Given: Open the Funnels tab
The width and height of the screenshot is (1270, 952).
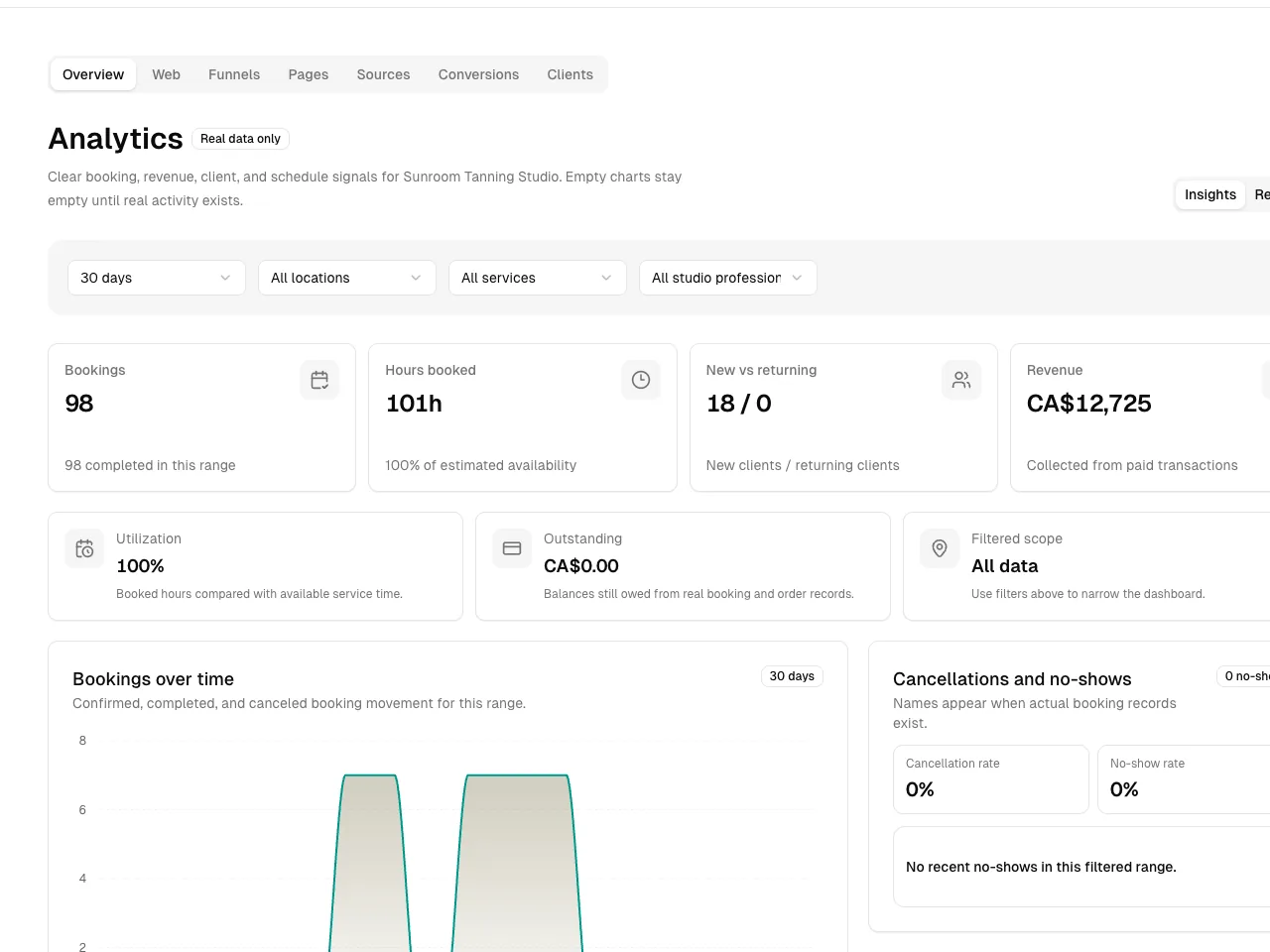Looking at the screenshot, I should coord(234,74).
